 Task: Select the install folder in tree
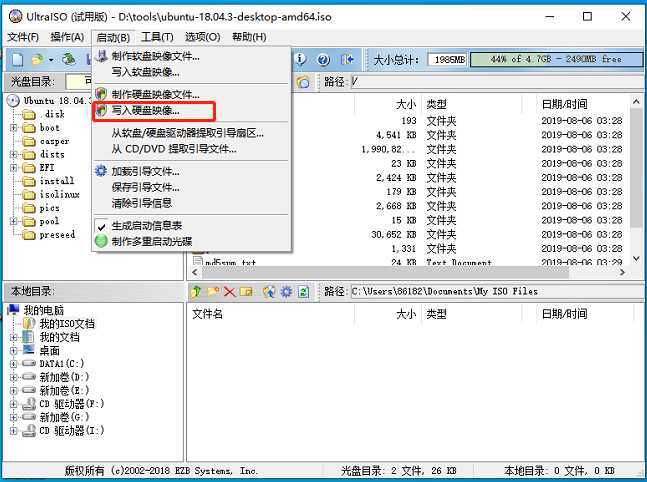tap(57, 181)
